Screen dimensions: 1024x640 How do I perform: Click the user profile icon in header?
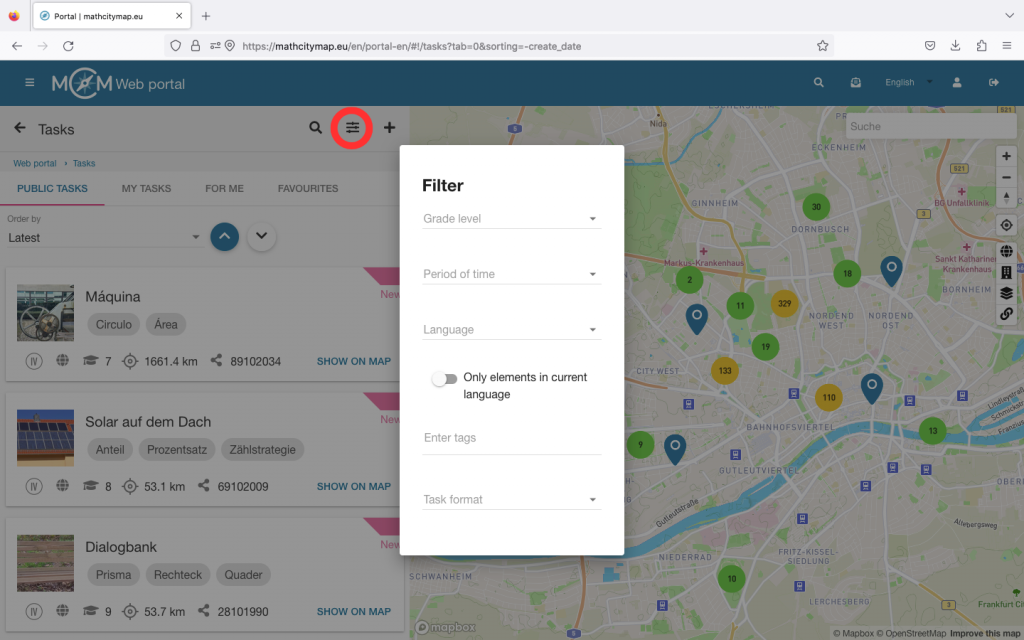(957, 83)
